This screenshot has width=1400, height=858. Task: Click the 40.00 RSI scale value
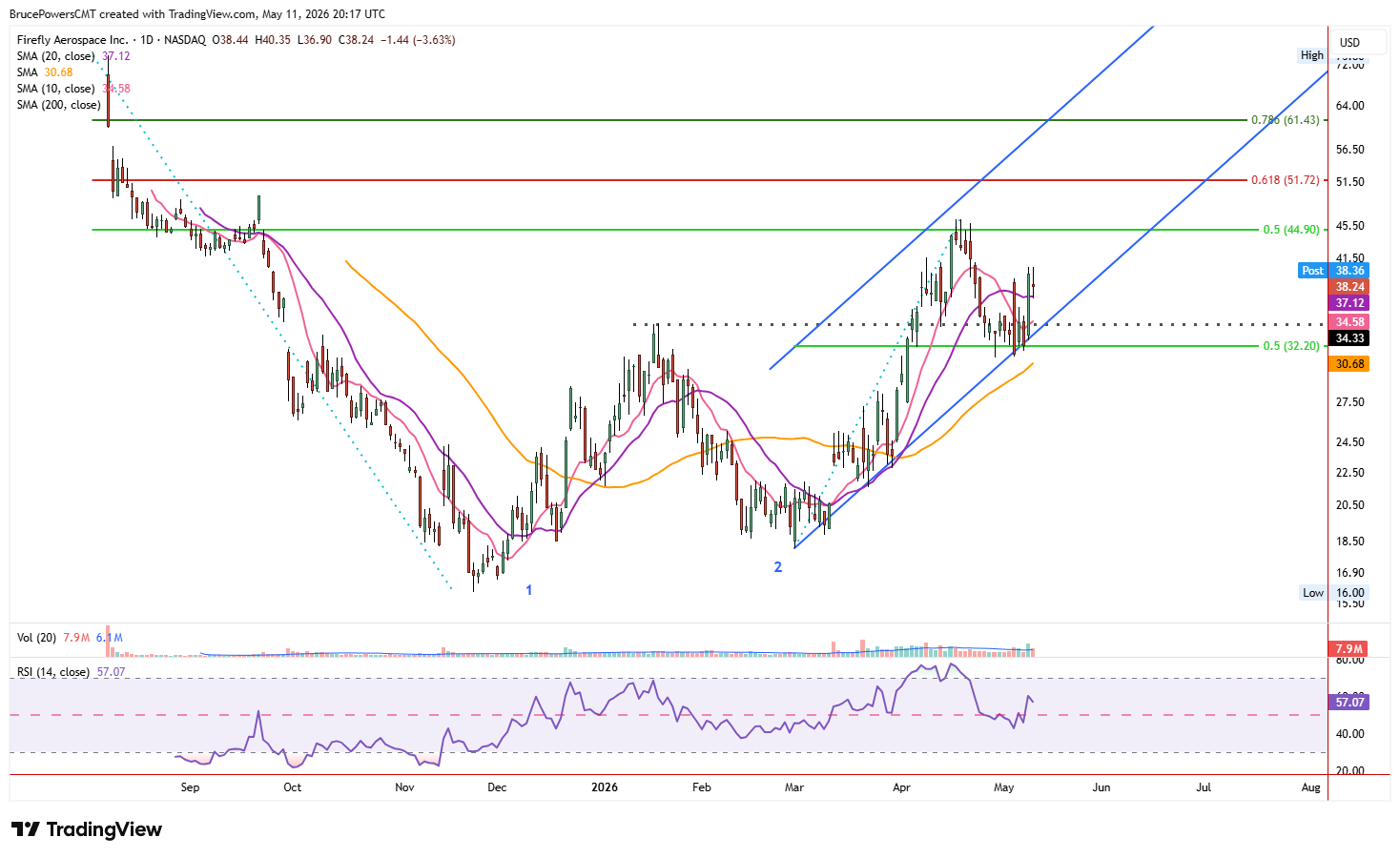[x=1350, y=734]
